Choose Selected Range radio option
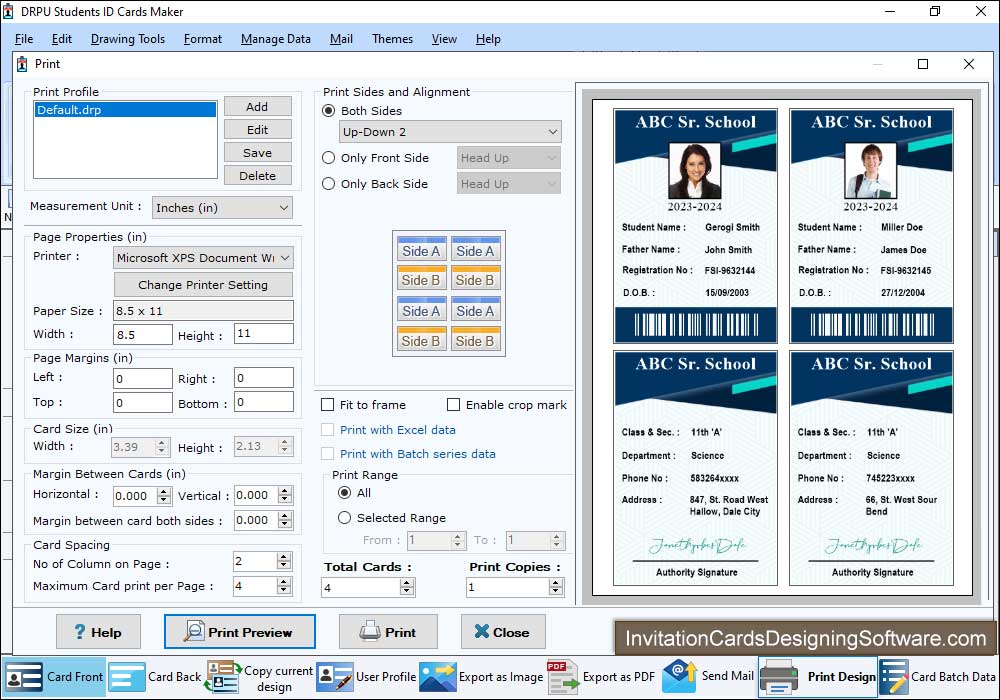 pyautogui.click(x=344, y=518)
